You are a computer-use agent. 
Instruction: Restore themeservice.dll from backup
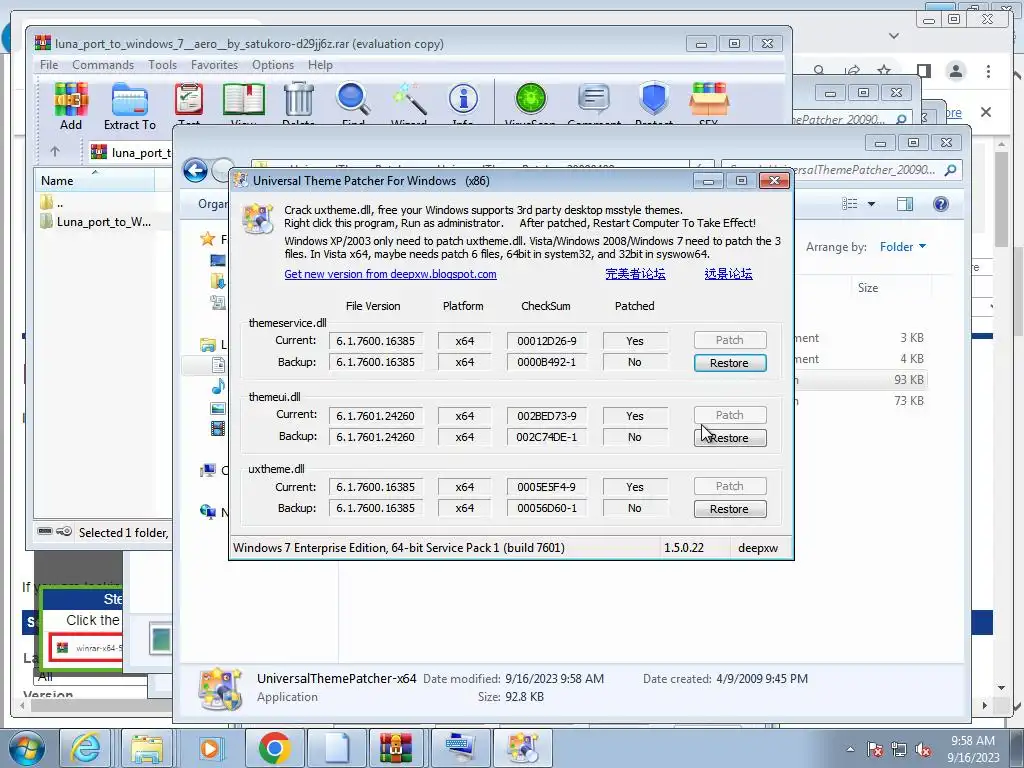[x=729, y=363]
